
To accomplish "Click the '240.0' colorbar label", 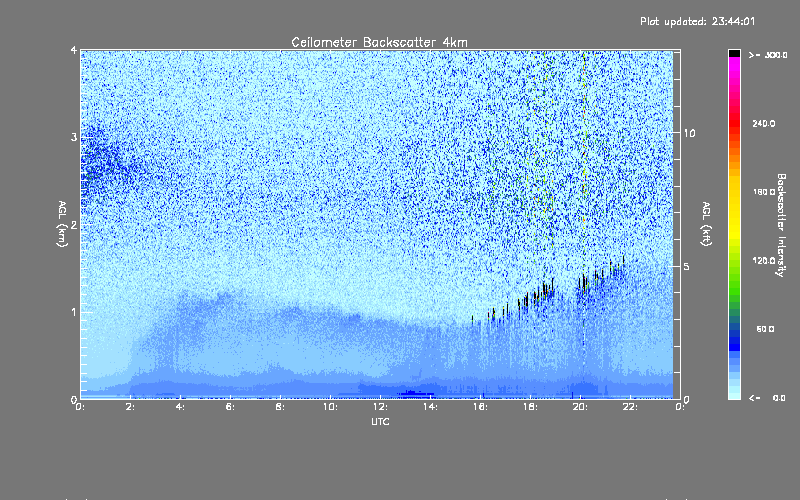I will pyautogui.click(x=764, y=123).
